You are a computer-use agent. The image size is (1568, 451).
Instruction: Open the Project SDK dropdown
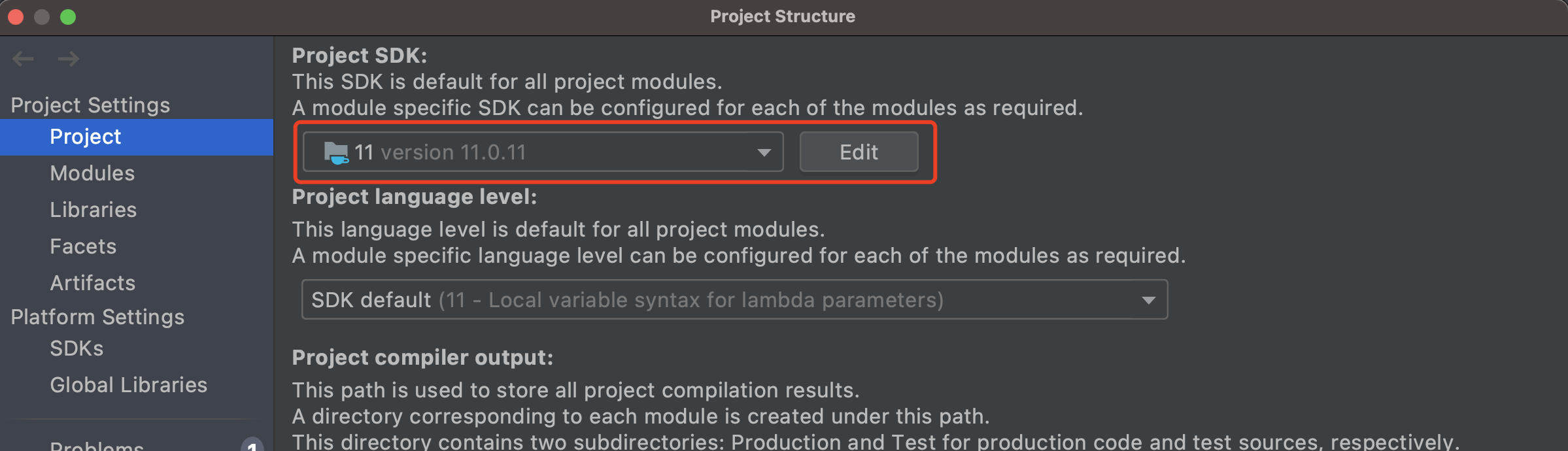pos(543,152)
